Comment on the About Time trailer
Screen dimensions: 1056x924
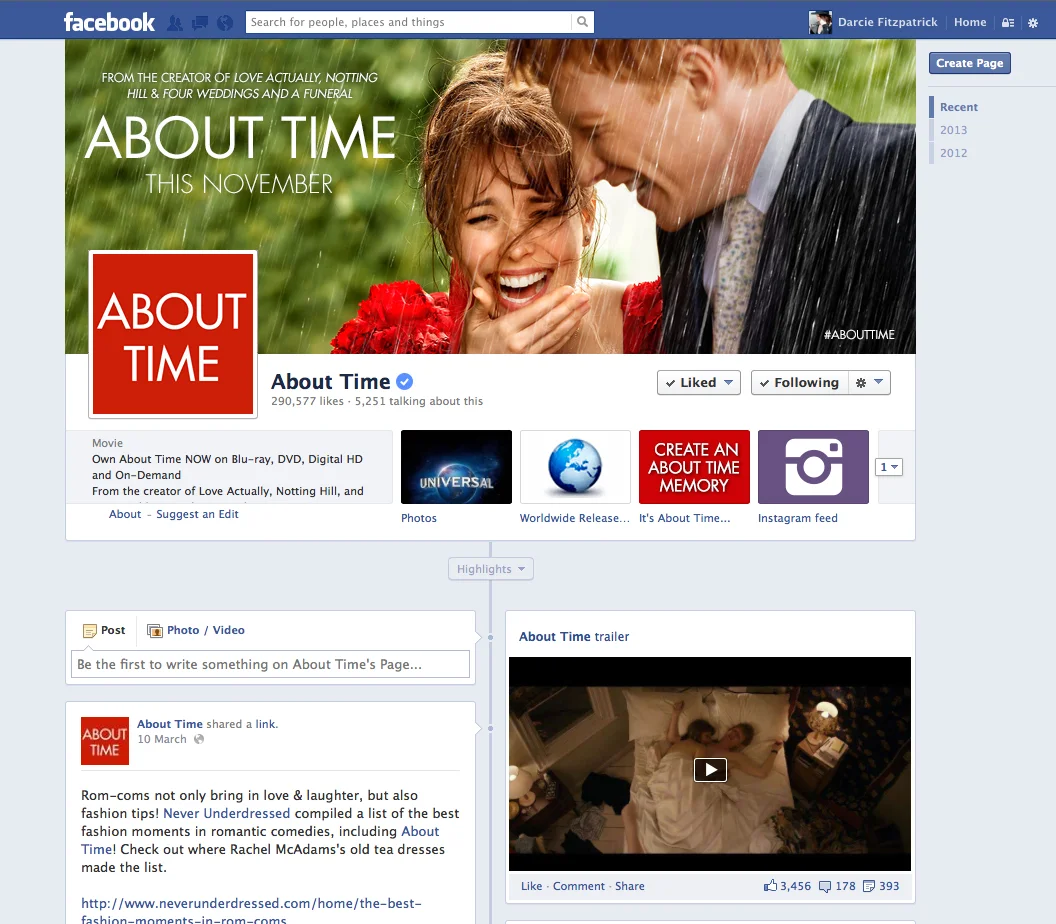pos(579,886)
